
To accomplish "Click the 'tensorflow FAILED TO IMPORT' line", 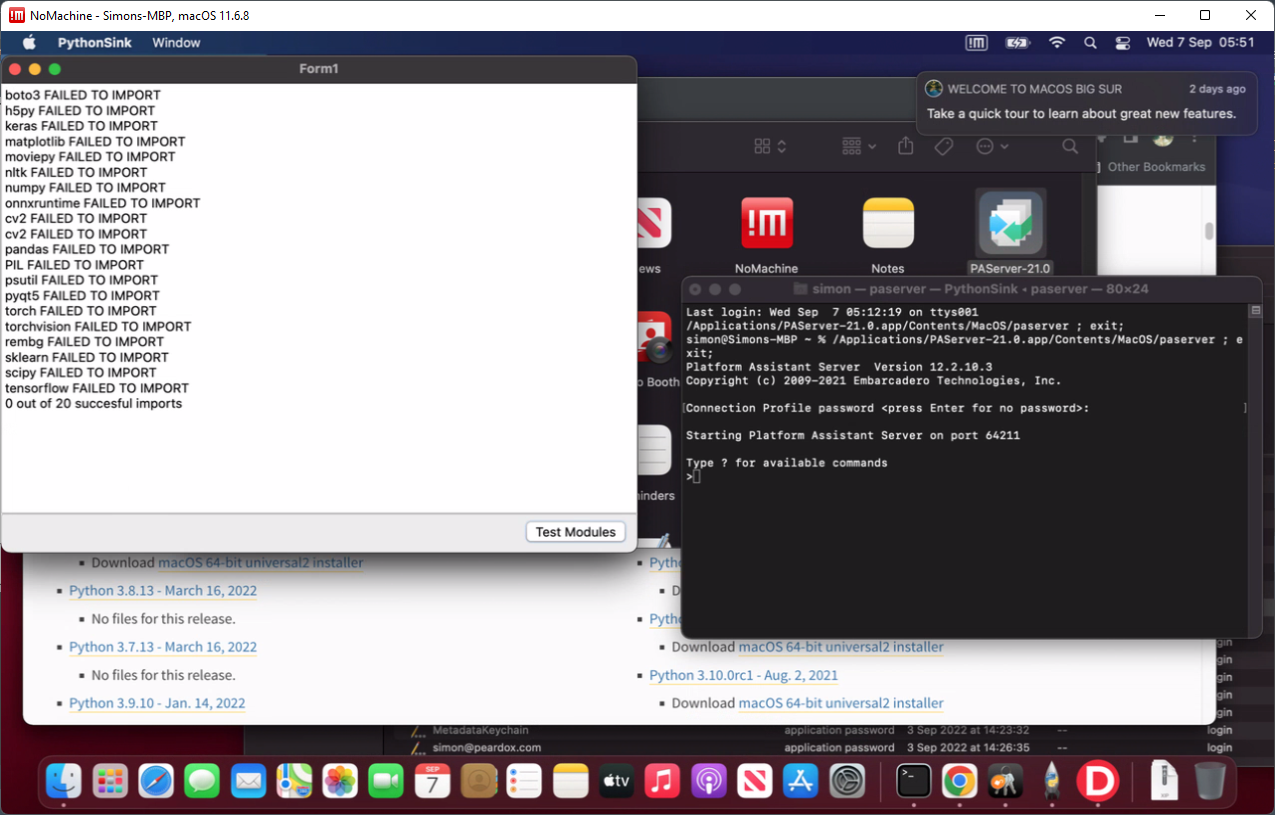I will click(97, 388).
